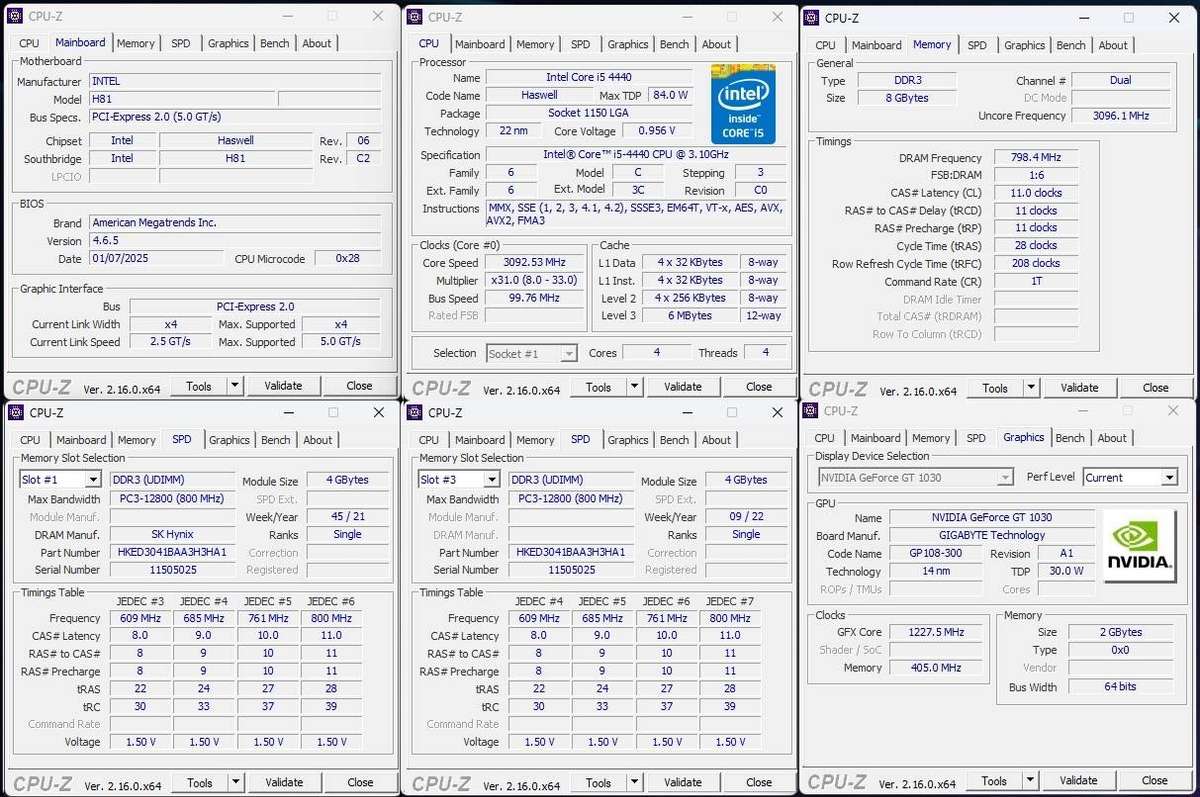This screenshot has height=797, width=1200.
Task: Click the NVIDIA logo in the Graphics window
Action: coord(1138,545)
